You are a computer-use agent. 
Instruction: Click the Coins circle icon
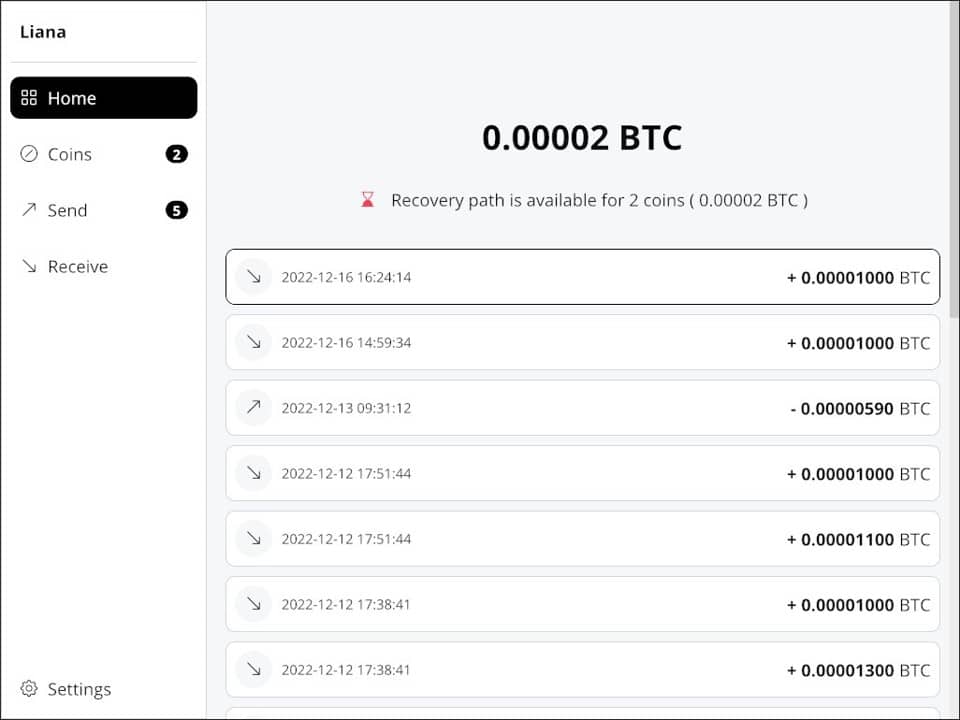[29, 154]
